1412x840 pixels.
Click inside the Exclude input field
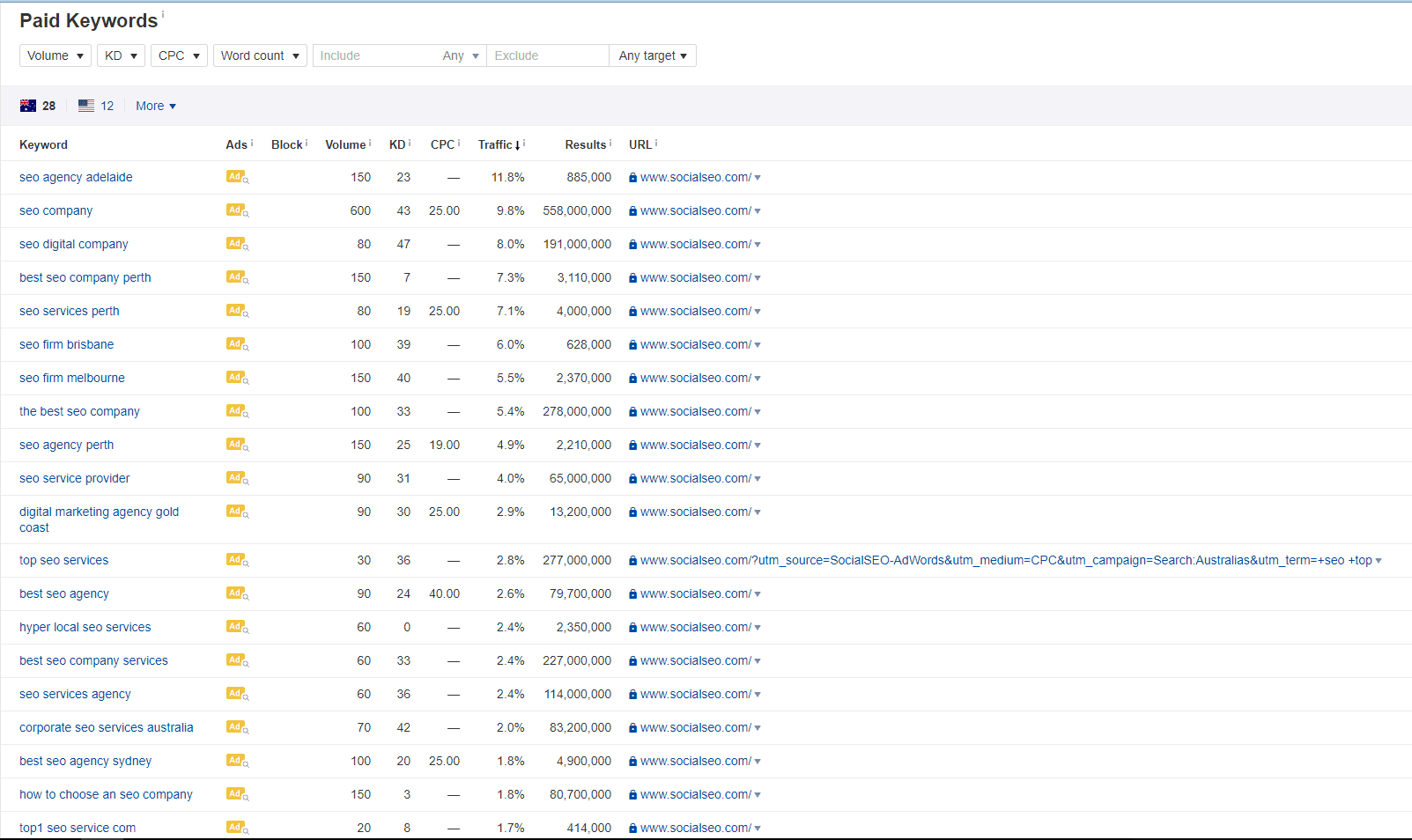point(548,55)
